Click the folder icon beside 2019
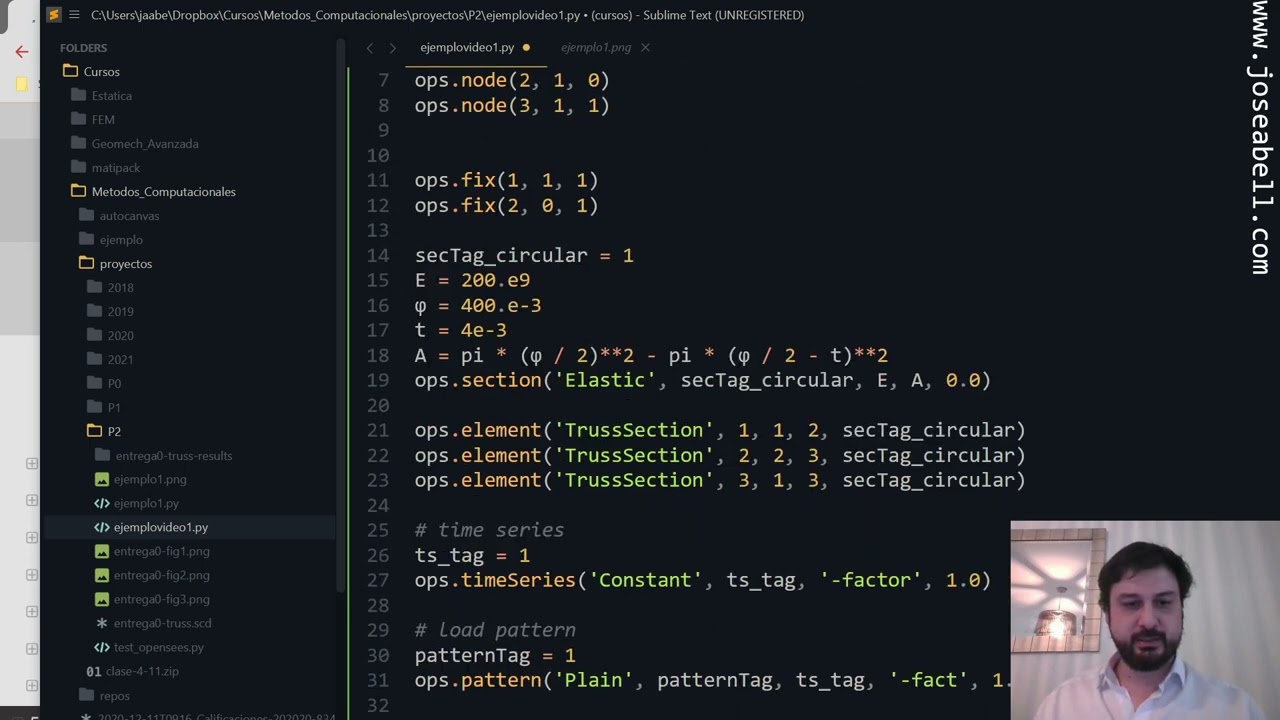The width and height of the screenshot is (1280, 720). [x=94, y=312]
